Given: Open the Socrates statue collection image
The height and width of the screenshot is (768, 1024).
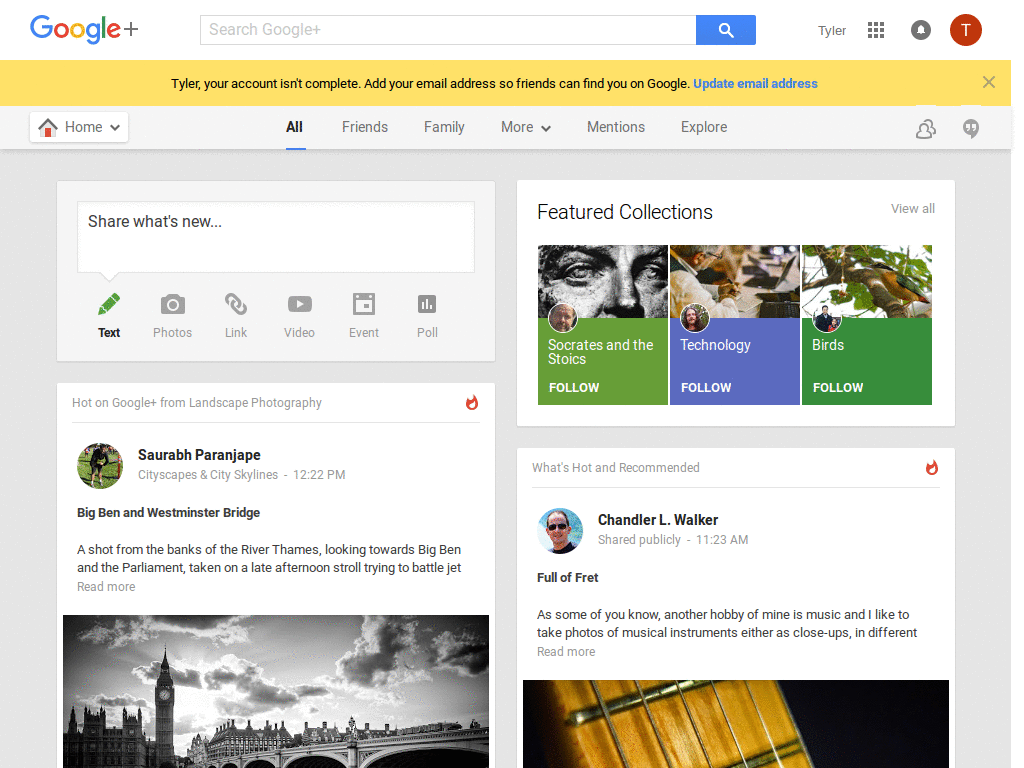Looking at the screenshot, I should coord(603,281).
